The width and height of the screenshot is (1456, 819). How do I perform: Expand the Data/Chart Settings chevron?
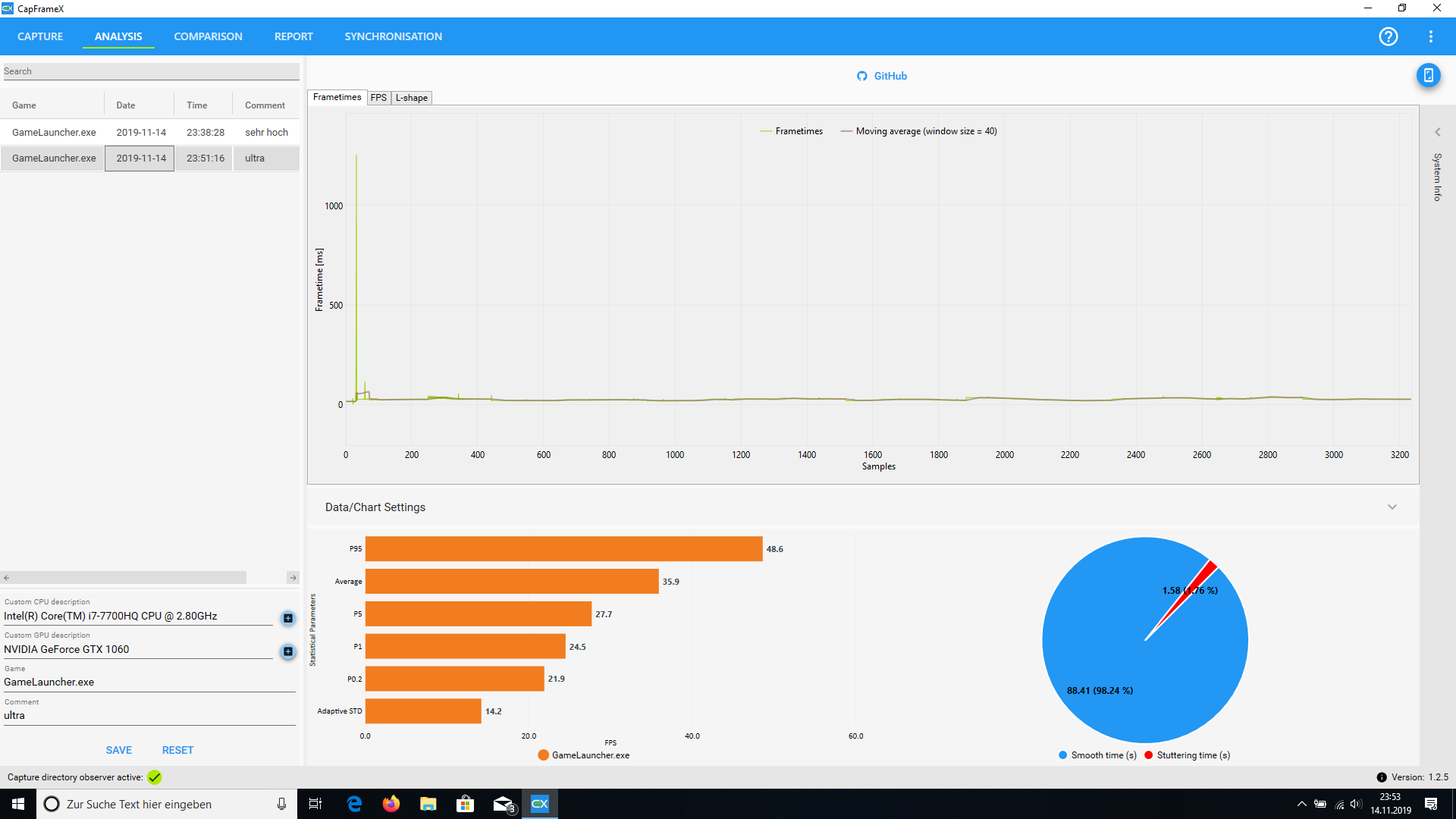click(x=1392, y=507)
